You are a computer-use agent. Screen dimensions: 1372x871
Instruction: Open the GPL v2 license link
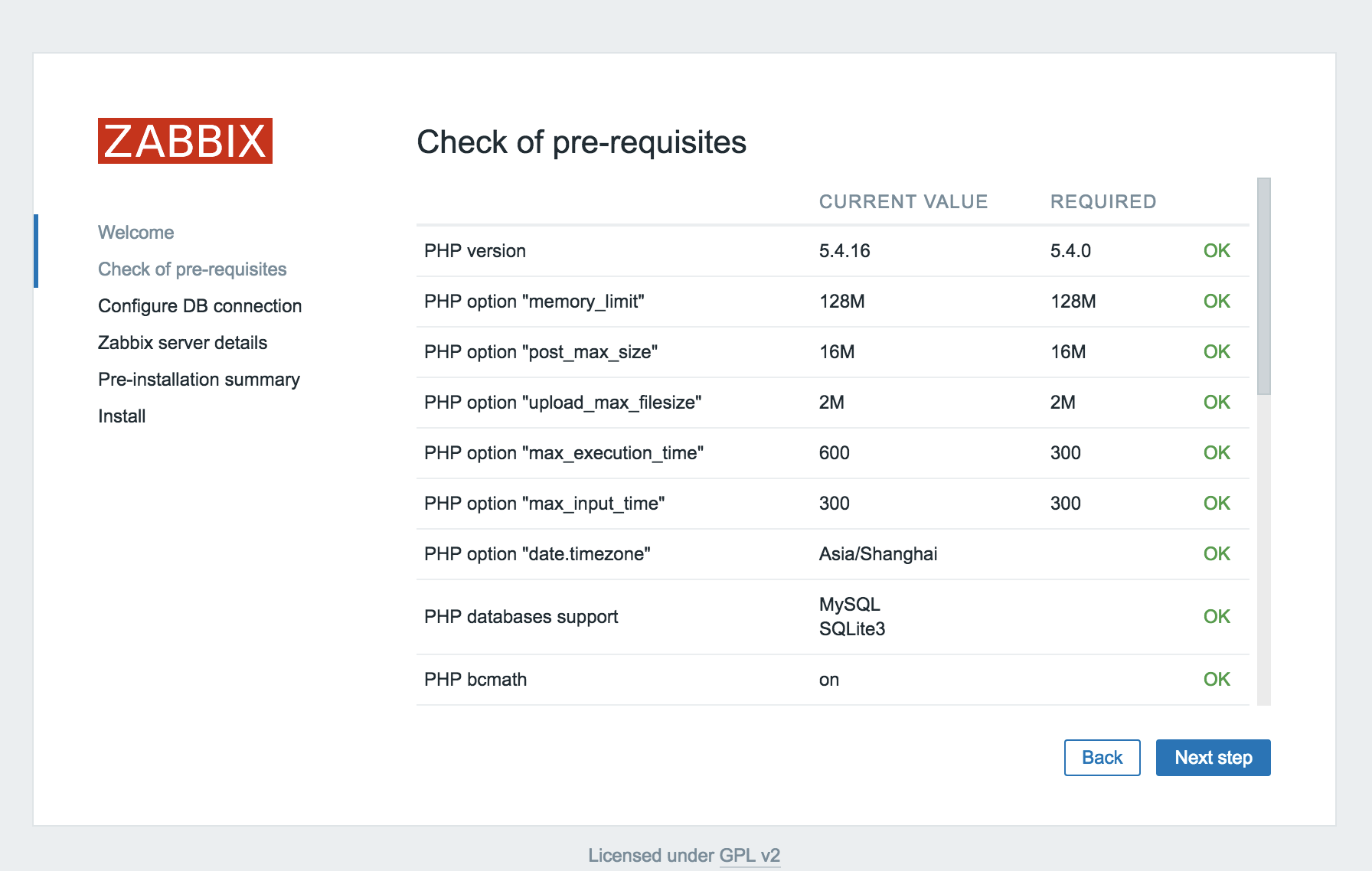pyautogui.click(x=750, y=855)
